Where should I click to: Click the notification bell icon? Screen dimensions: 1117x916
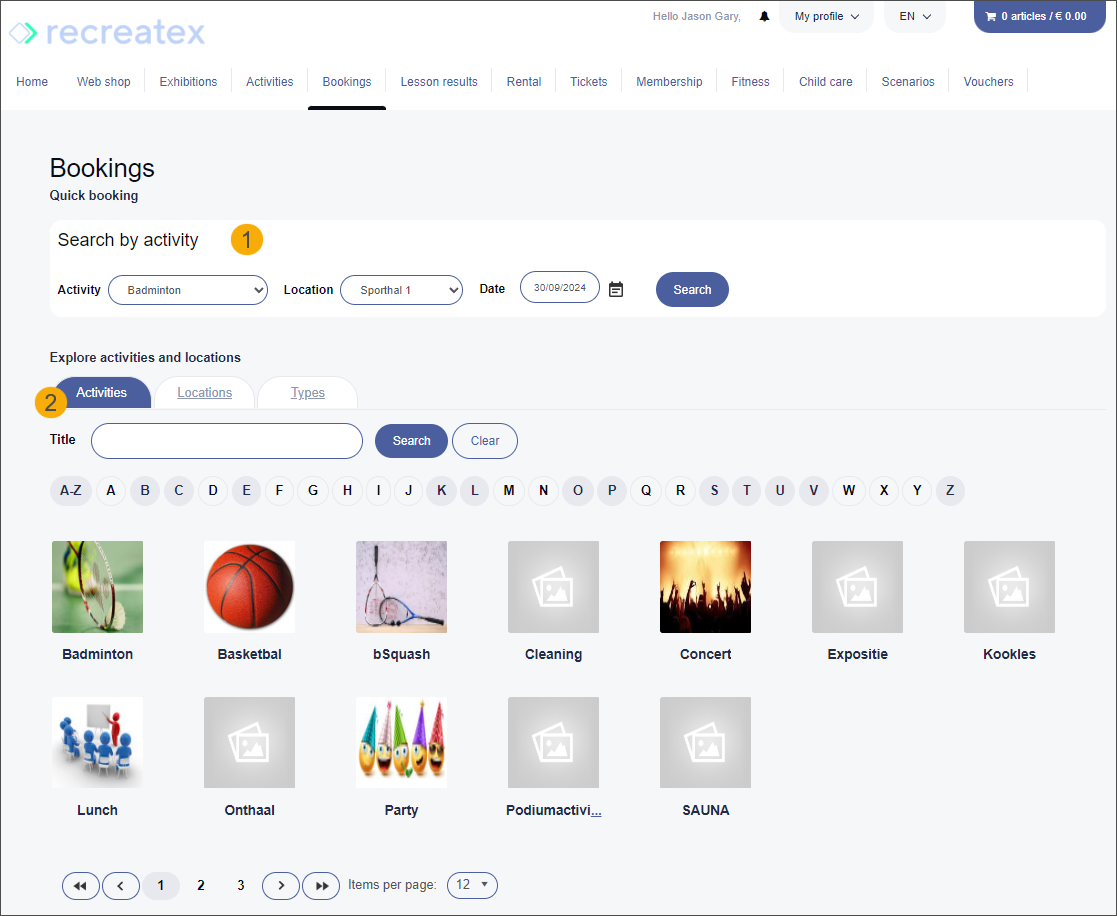coord(764,17)
